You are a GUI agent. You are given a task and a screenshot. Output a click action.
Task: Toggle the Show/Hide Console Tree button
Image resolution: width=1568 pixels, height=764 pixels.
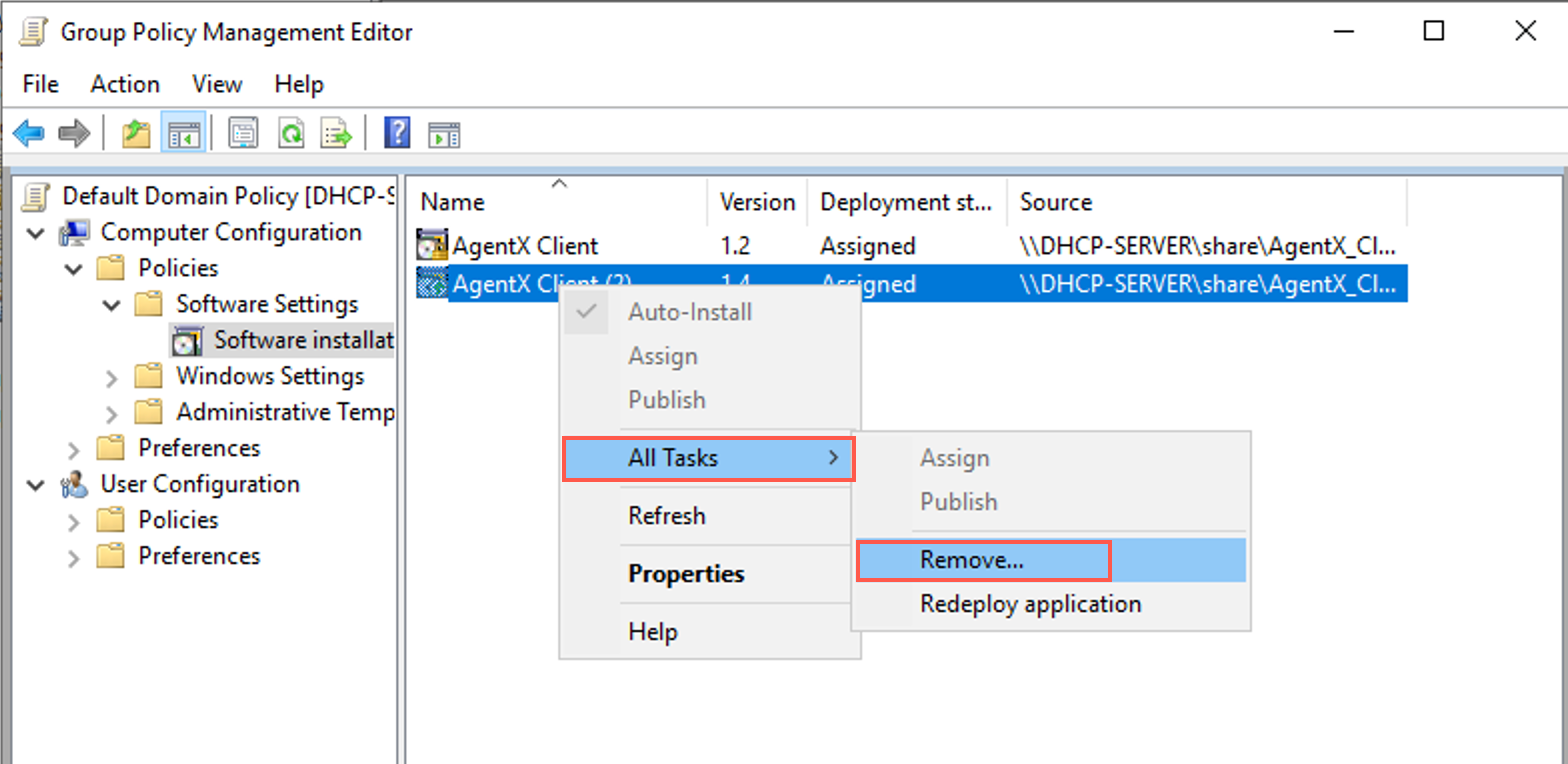click(x=183, y=133)
